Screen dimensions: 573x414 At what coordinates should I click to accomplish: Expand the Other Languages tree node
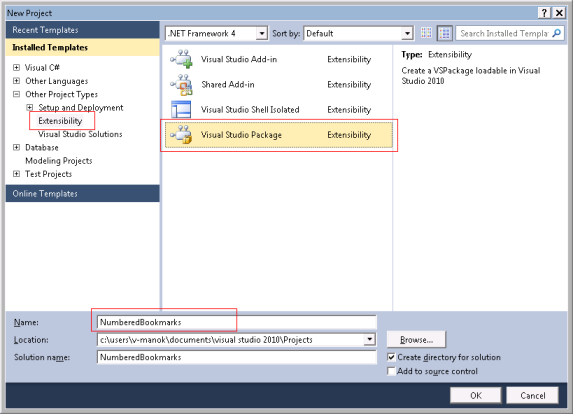(16, 81)
